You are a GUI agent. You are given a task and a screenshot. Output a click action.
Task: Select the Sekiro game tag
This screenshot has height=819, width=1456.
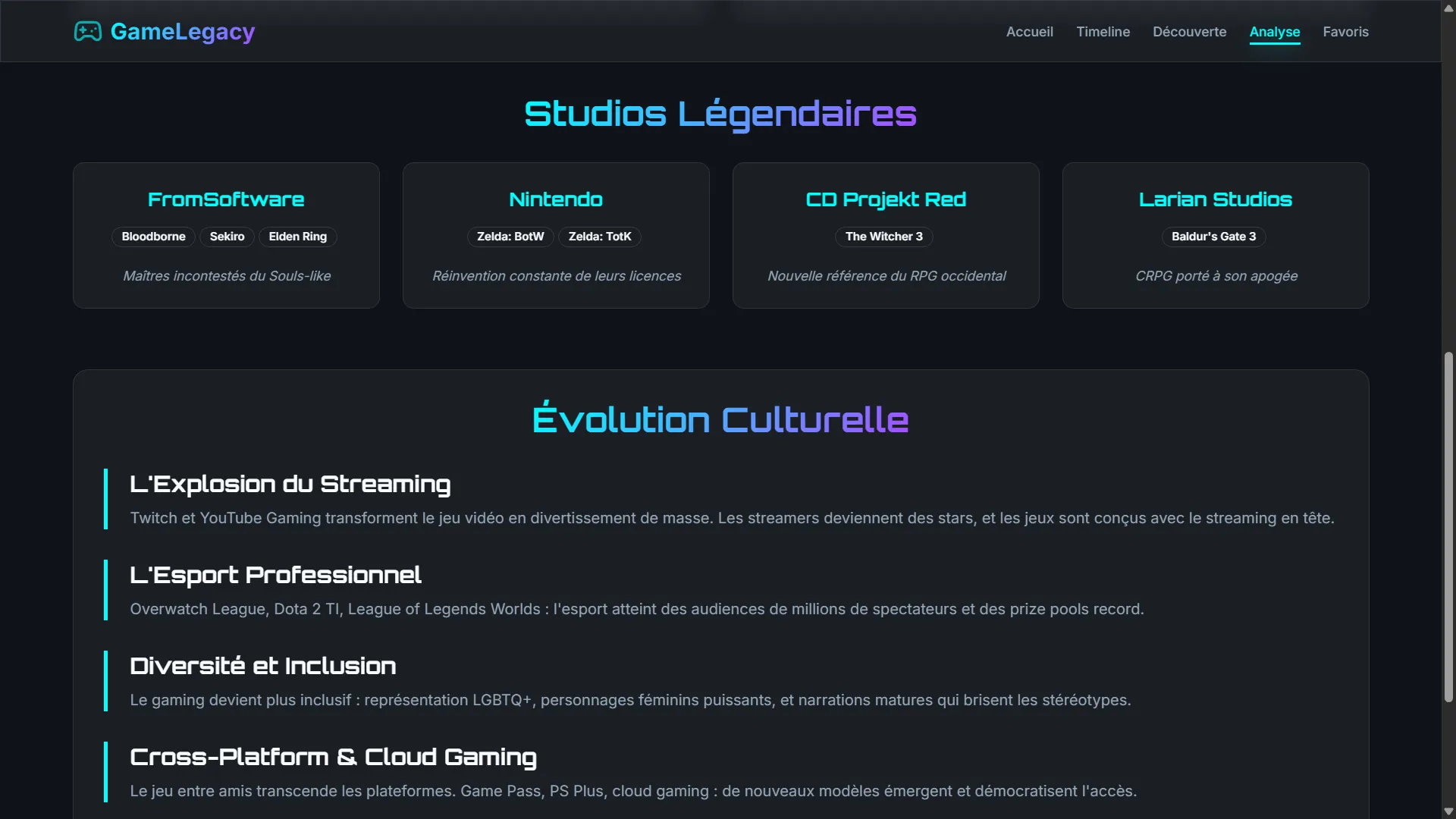point(227,236)
